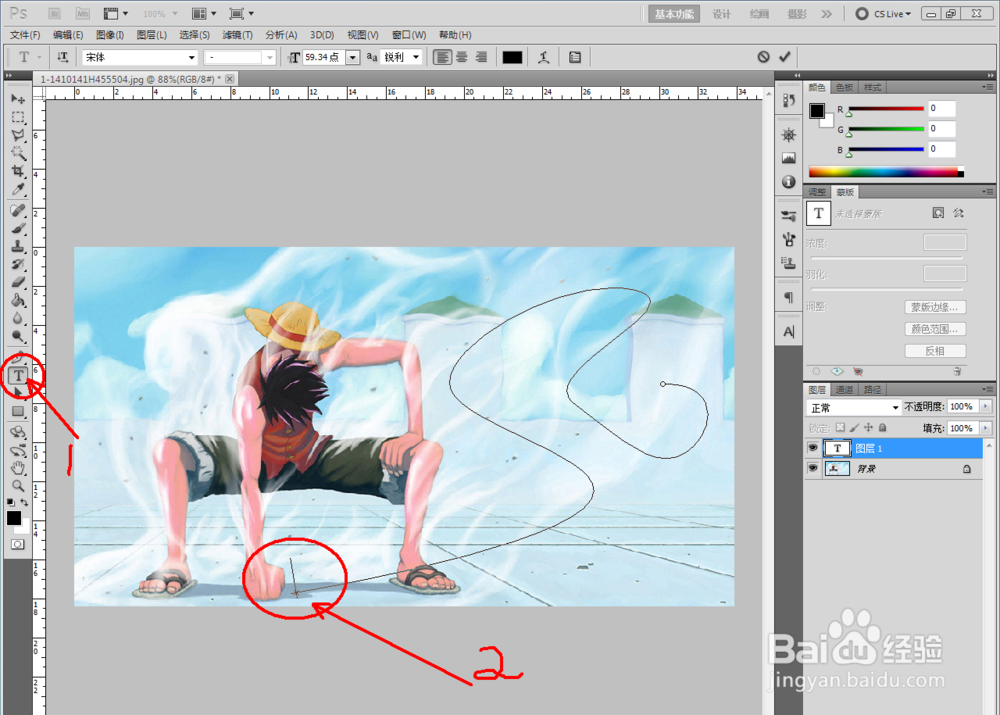
Task: Align text left
Action: [x=442, y=57]
